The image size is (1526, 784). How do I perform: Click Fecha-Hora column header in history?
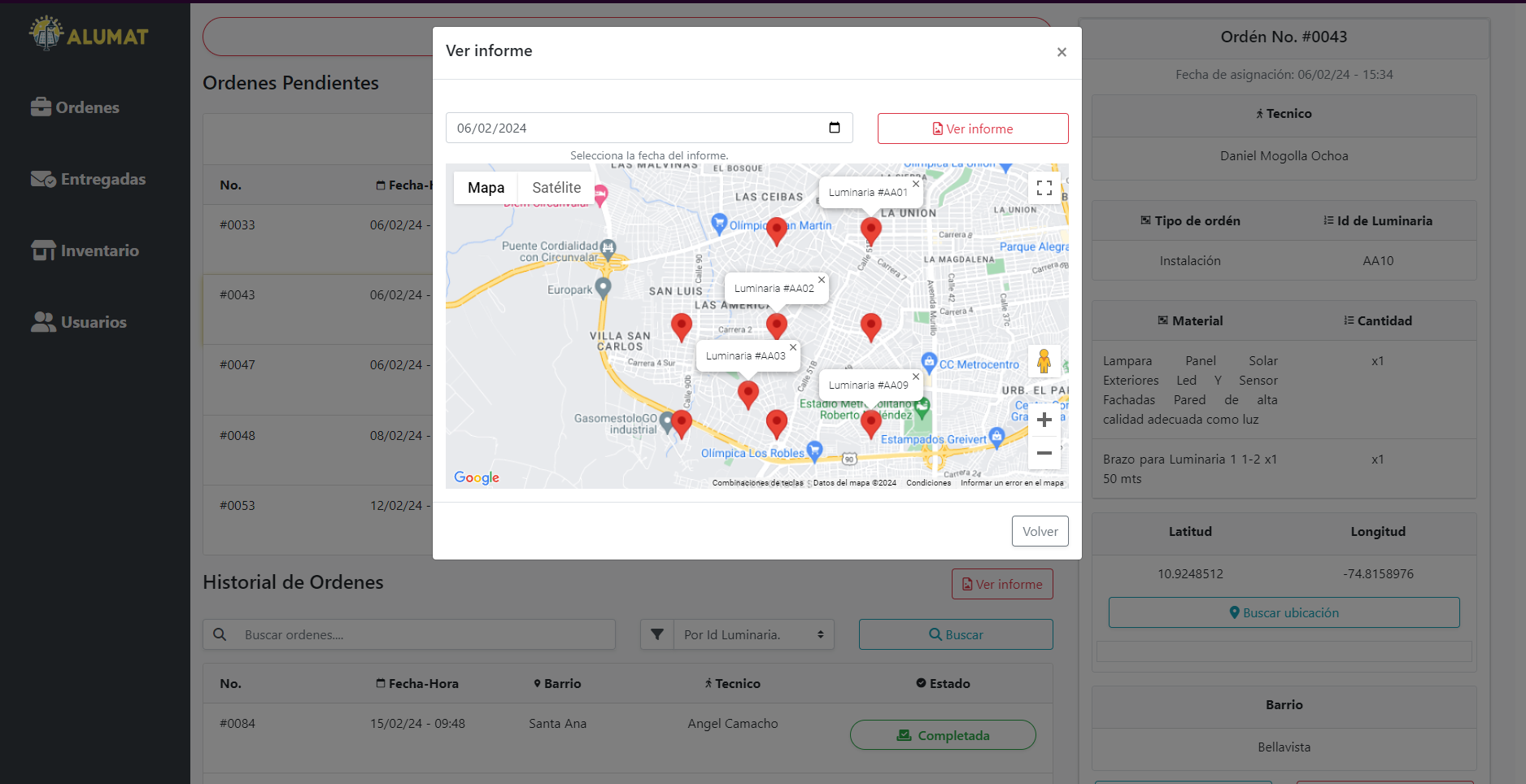417,684
